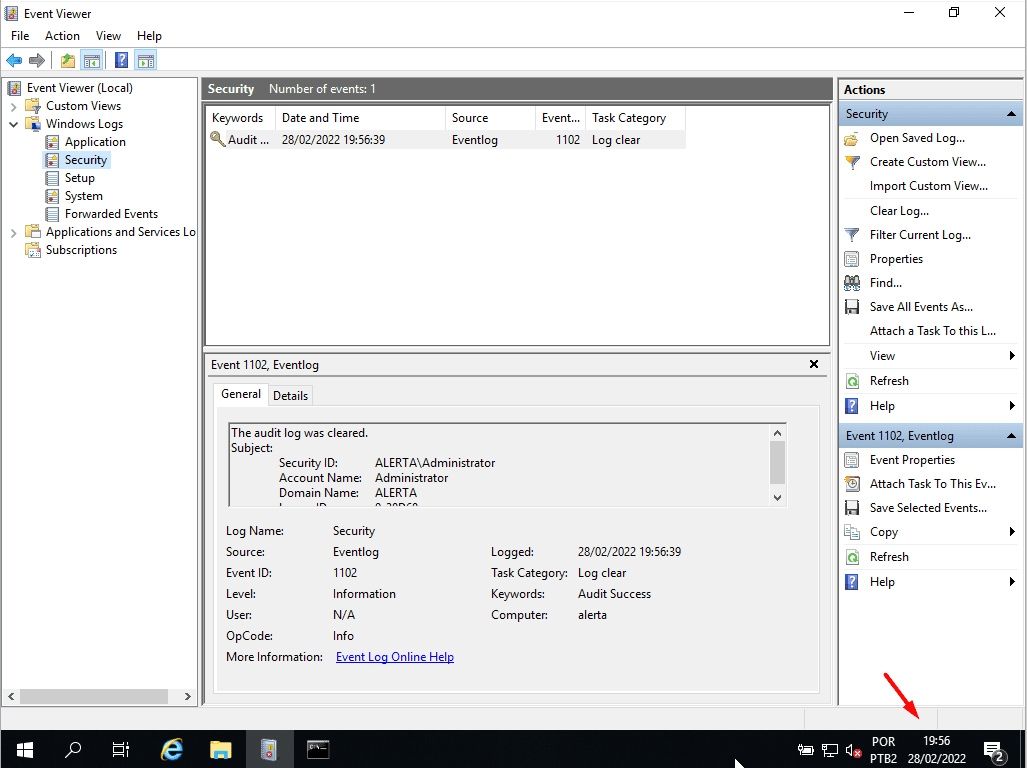The width and height of the screenshot is (1027, 768).
Task: Click Filter Current Log action
Action: pos(920,234)
